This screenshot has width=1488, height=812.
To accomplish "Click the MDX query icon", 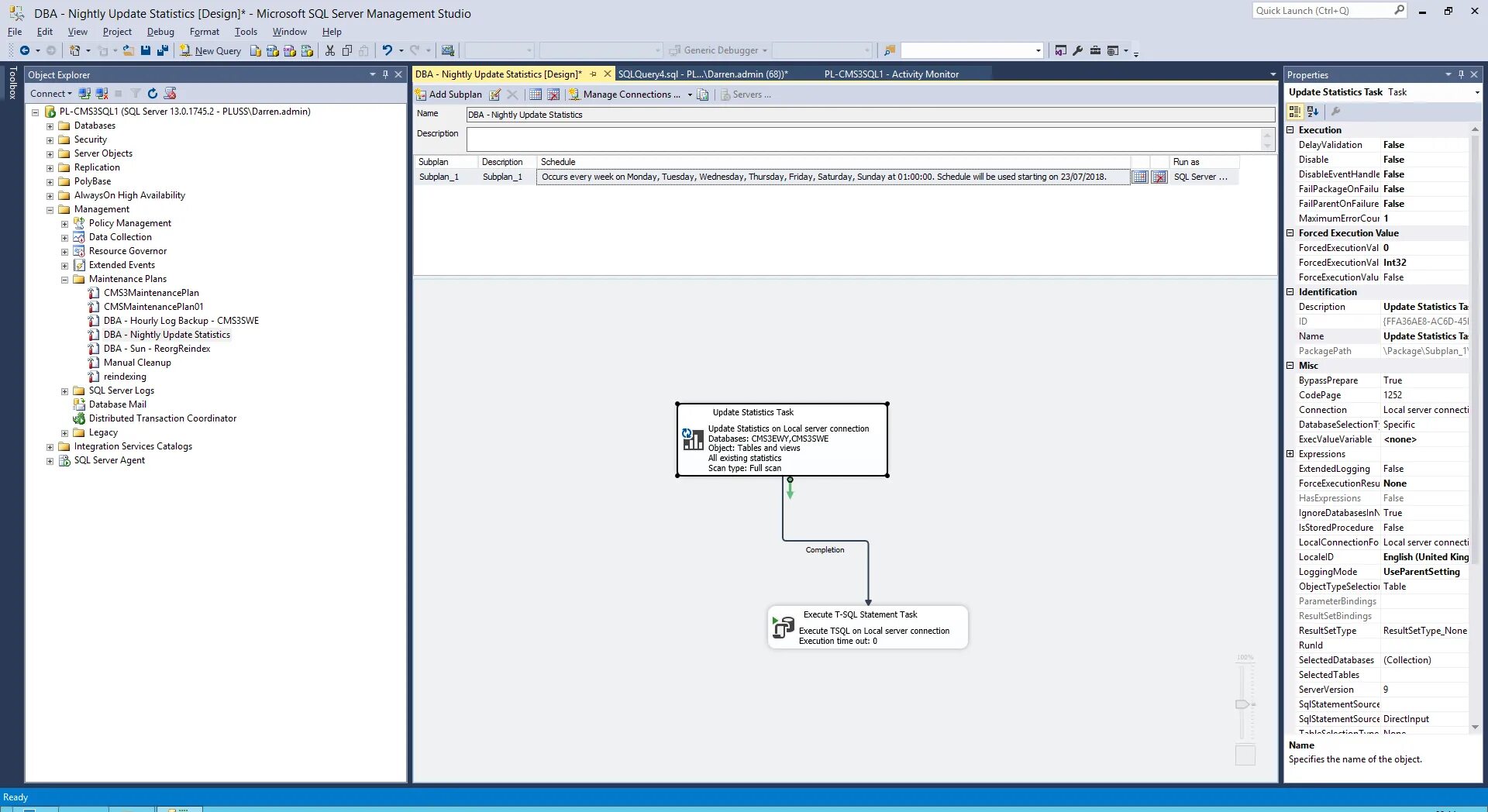I will click(x=273, y=51).
